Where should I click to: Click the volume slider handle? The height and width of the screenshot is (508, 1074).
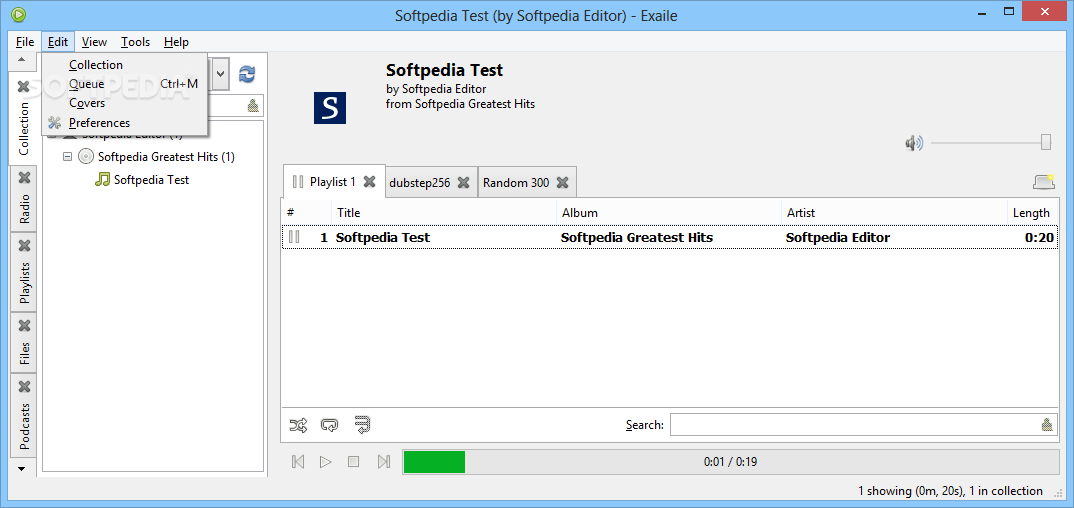[x=1046, y=142]
